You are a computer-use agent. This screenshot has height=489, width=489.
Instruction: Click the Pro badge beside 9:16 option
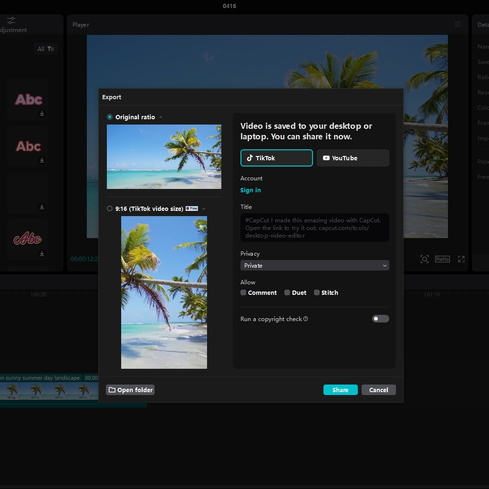(x=192, y=209)
